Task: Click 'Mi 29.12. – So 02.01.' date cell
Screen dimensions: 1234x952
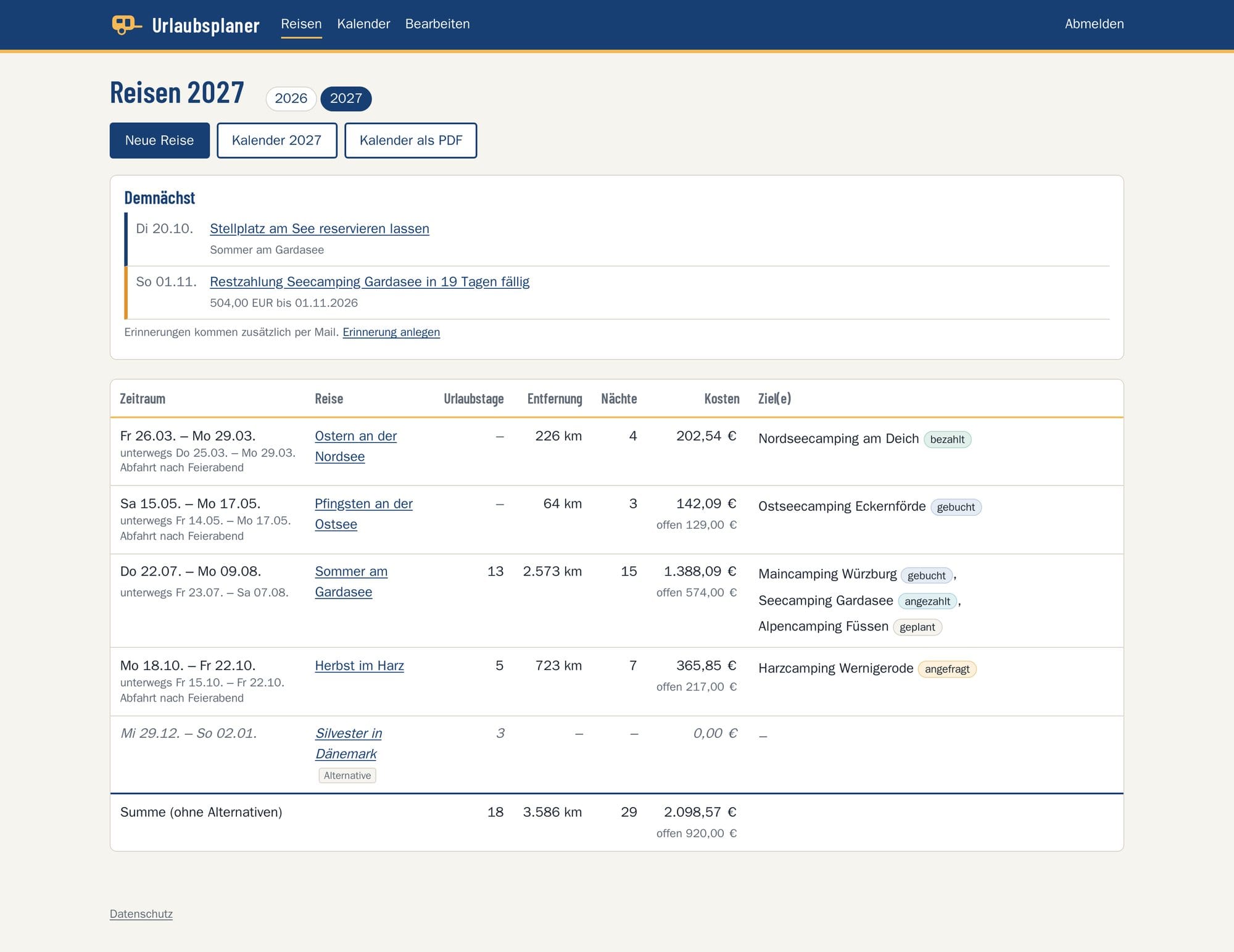Action: pos(189,734)
